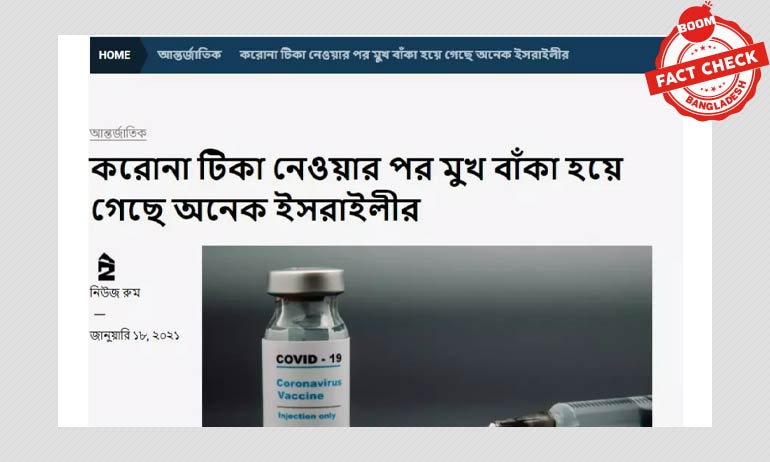Click the red FACT CHECK ribbon
Screen dimensions: 770x462
click(707, 69)
